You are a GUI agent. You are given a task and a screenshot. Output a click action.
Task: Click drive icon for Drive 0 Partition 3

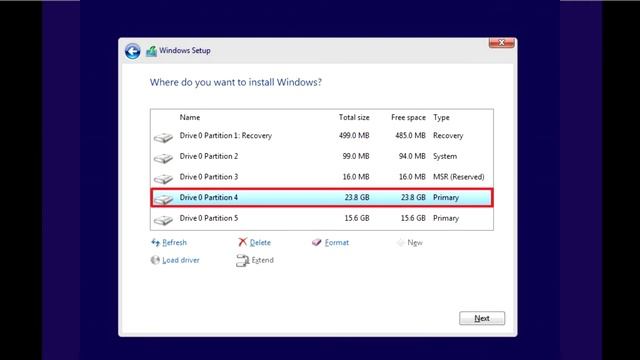(163, 179)
